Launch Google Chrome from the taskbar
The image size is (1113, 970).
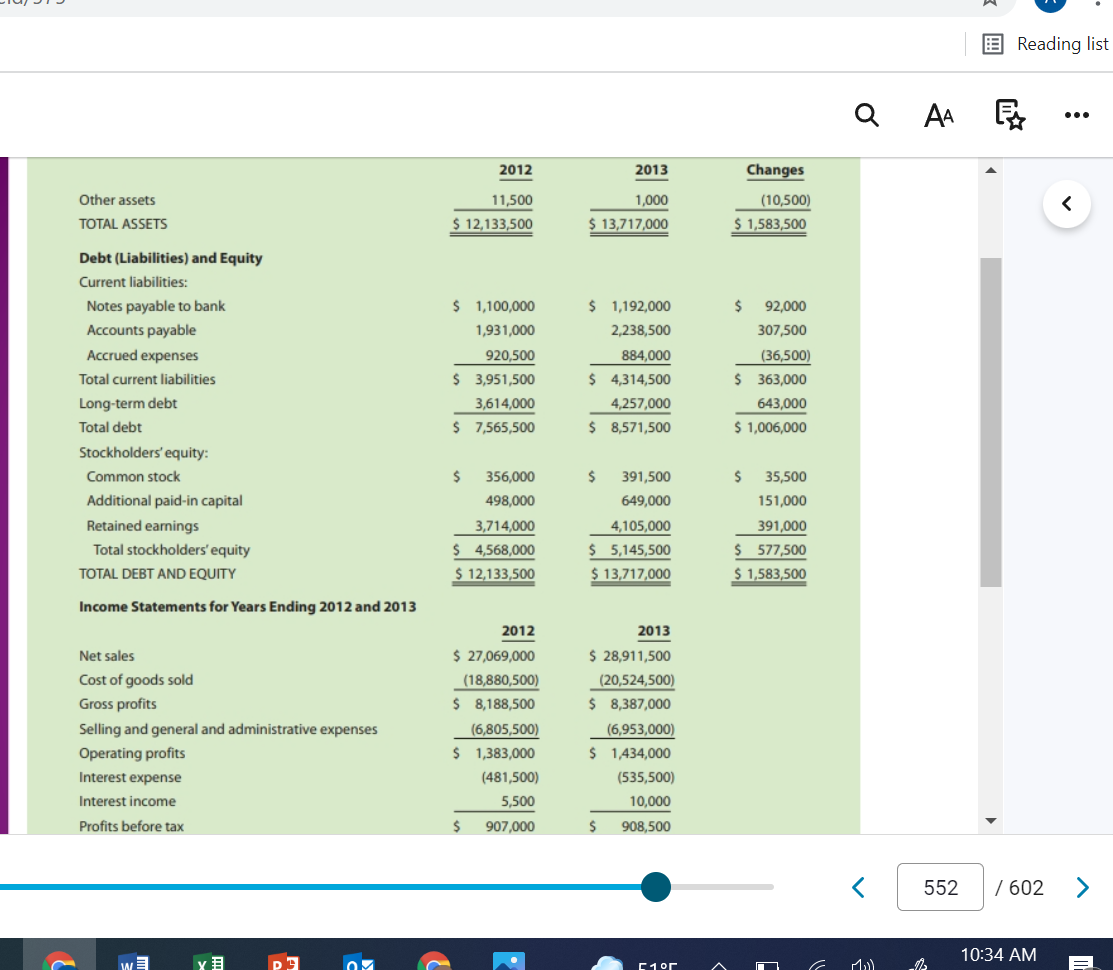pos(434,962)
